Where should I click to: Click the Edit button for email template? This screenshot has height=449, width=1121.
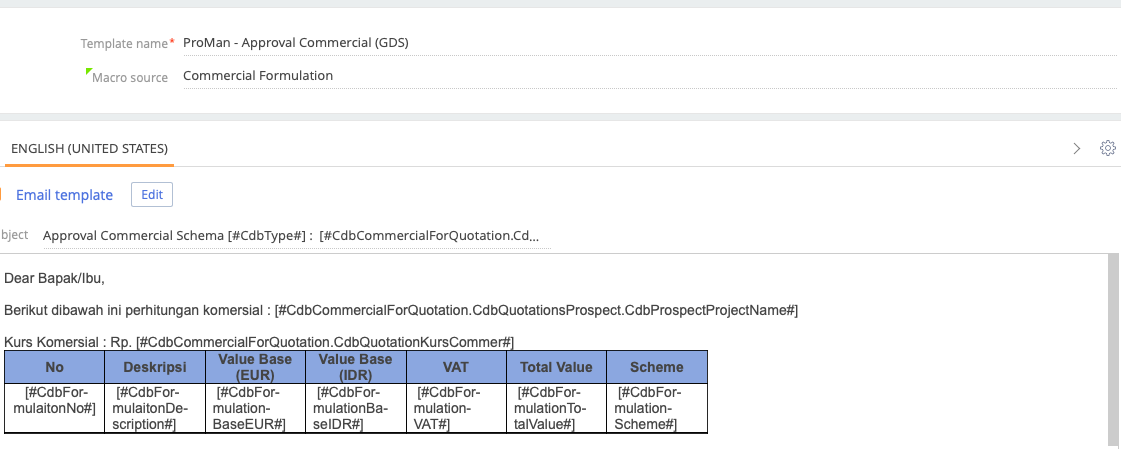point(152,194)
